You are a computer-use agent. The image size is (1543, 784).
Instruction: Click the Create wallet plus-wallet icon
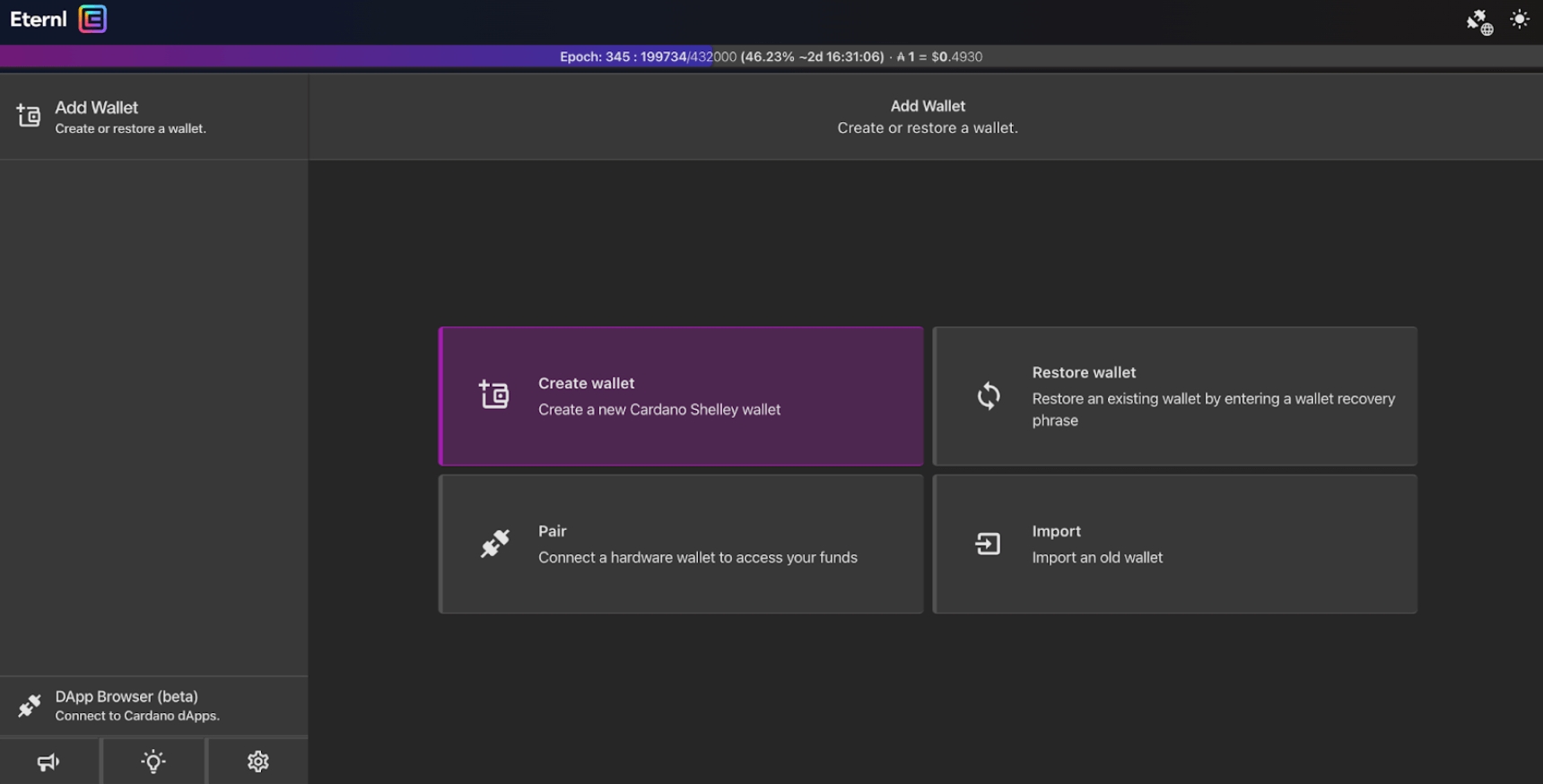click(x=493, y=395)
